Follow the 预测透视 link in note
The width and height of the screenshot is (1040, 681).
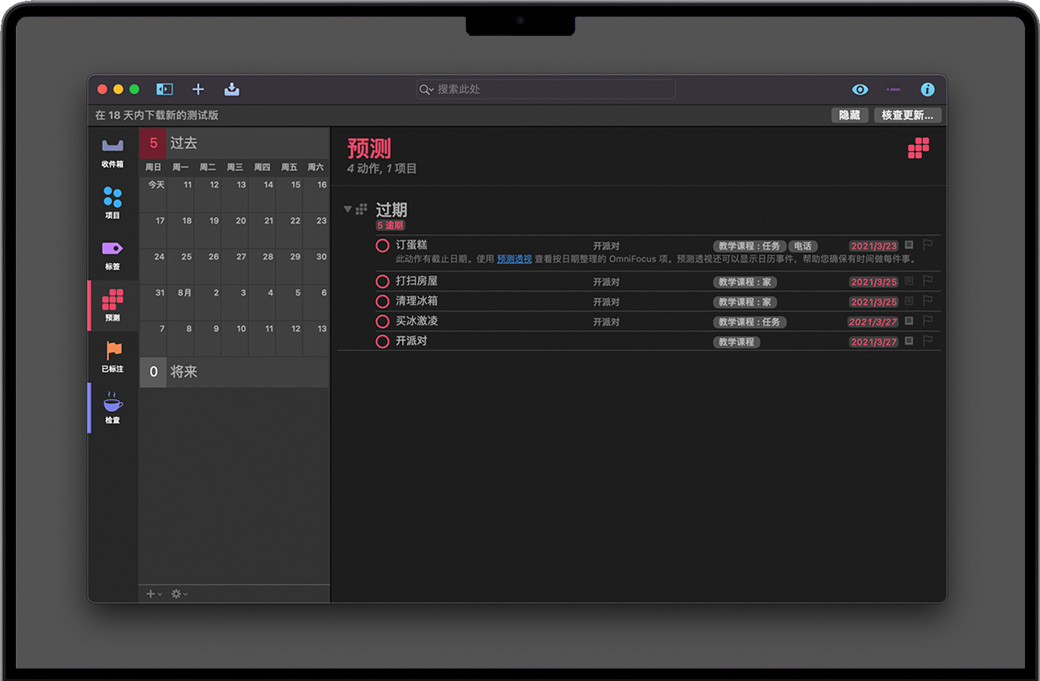point(514,259)
